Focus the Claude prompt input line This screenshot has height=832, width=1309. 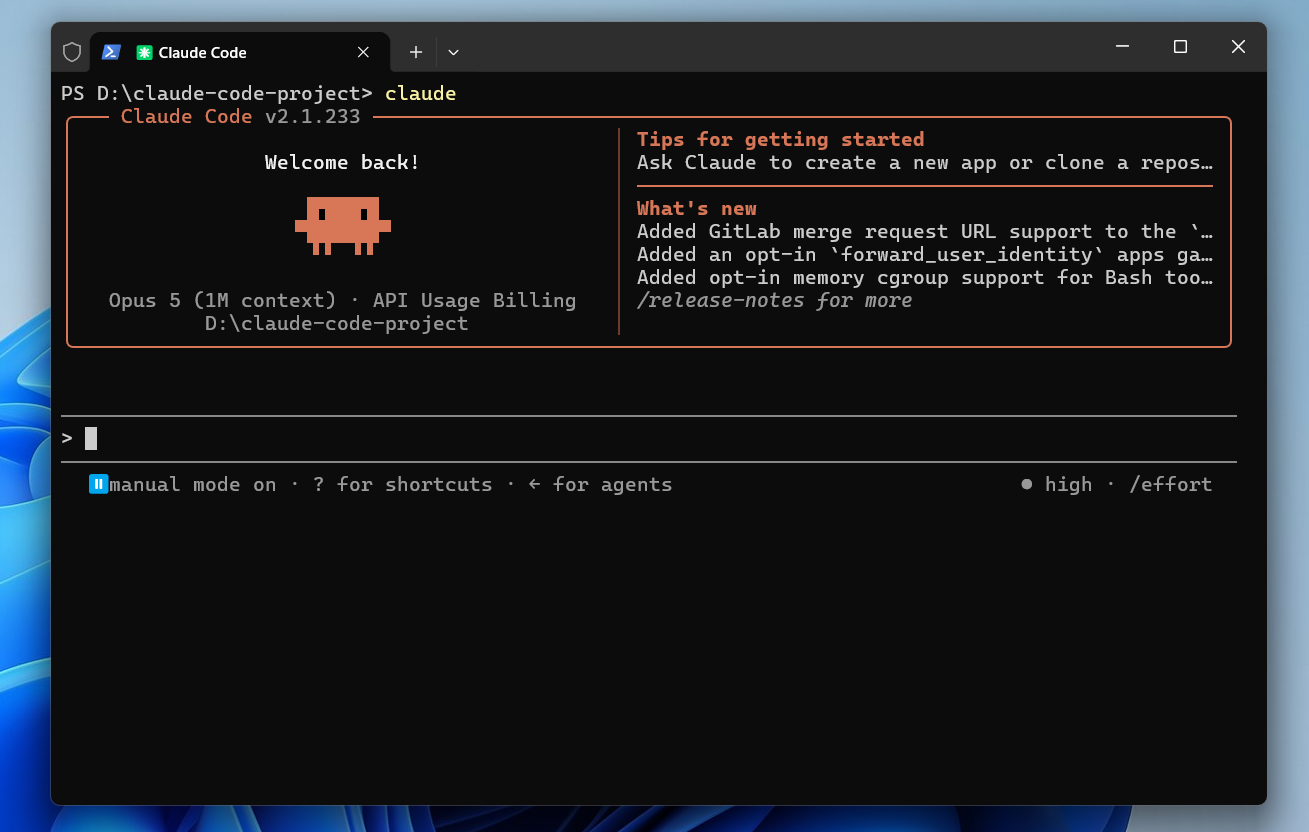[648, 438]
